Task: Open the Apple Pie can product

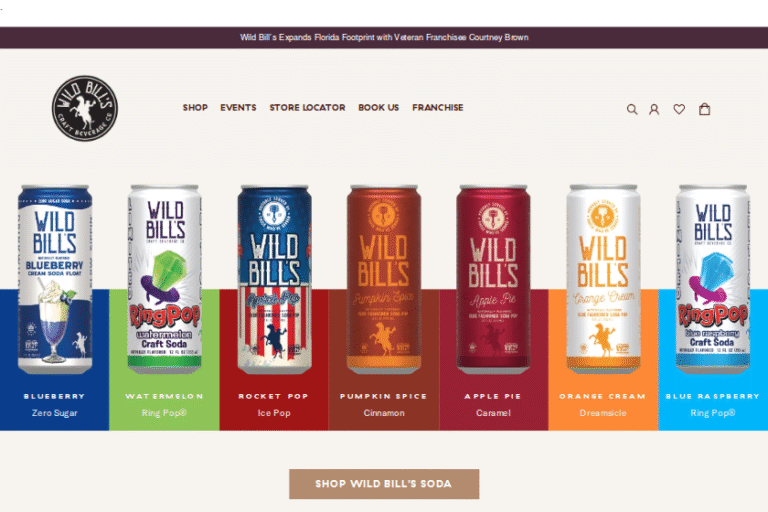Action: pyautogui.click(x=493, y=279)
